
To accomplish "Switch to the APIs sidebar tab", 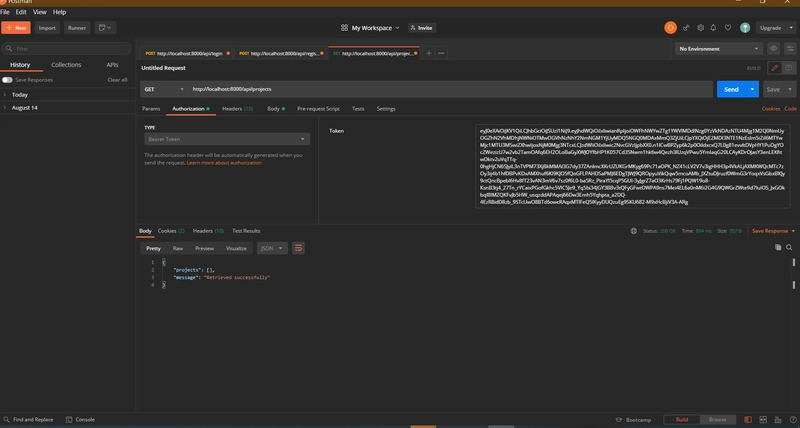I will pos(112,65).
